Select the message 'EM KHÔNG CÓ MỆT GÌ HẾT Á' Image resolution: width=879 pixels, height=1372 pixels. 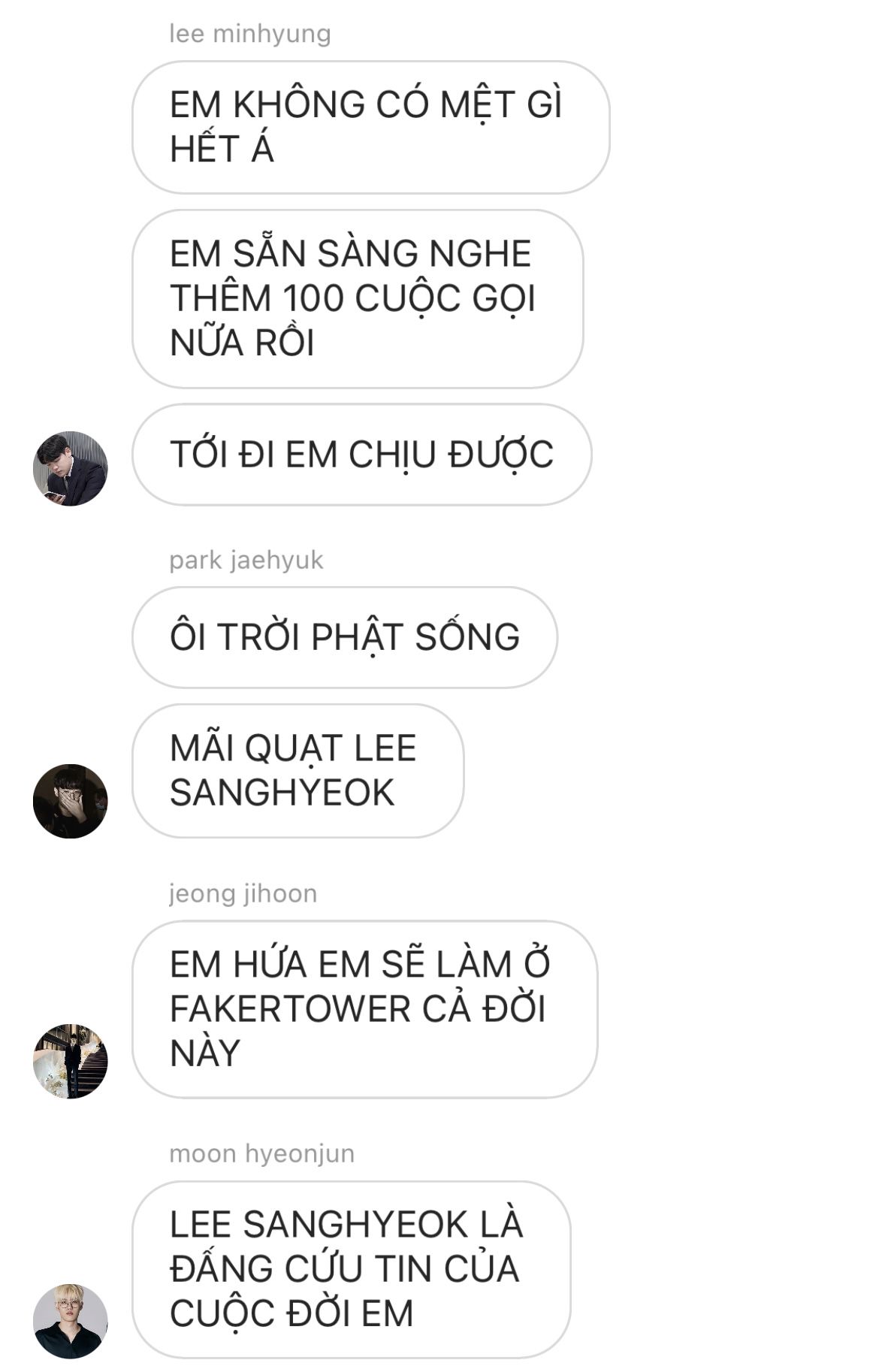click(x=370, y=127)
